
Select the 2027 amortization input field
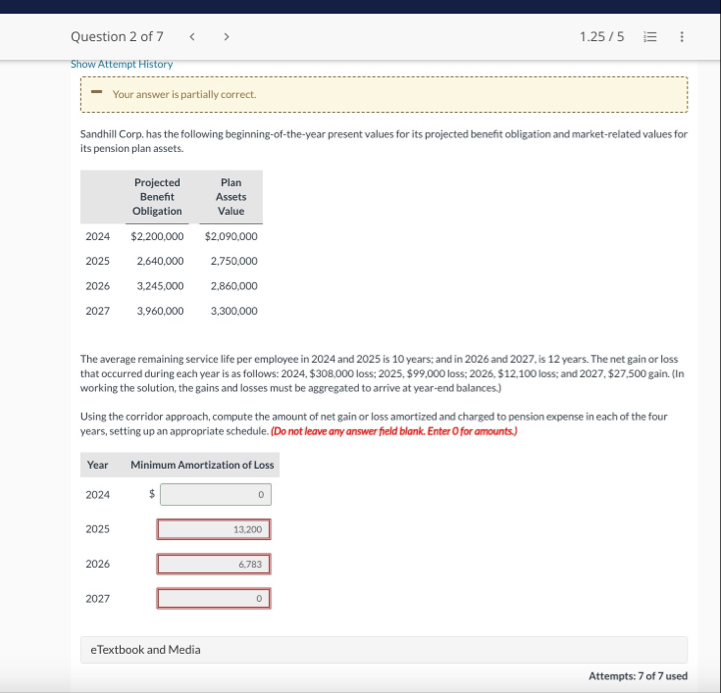pos(214,598)
